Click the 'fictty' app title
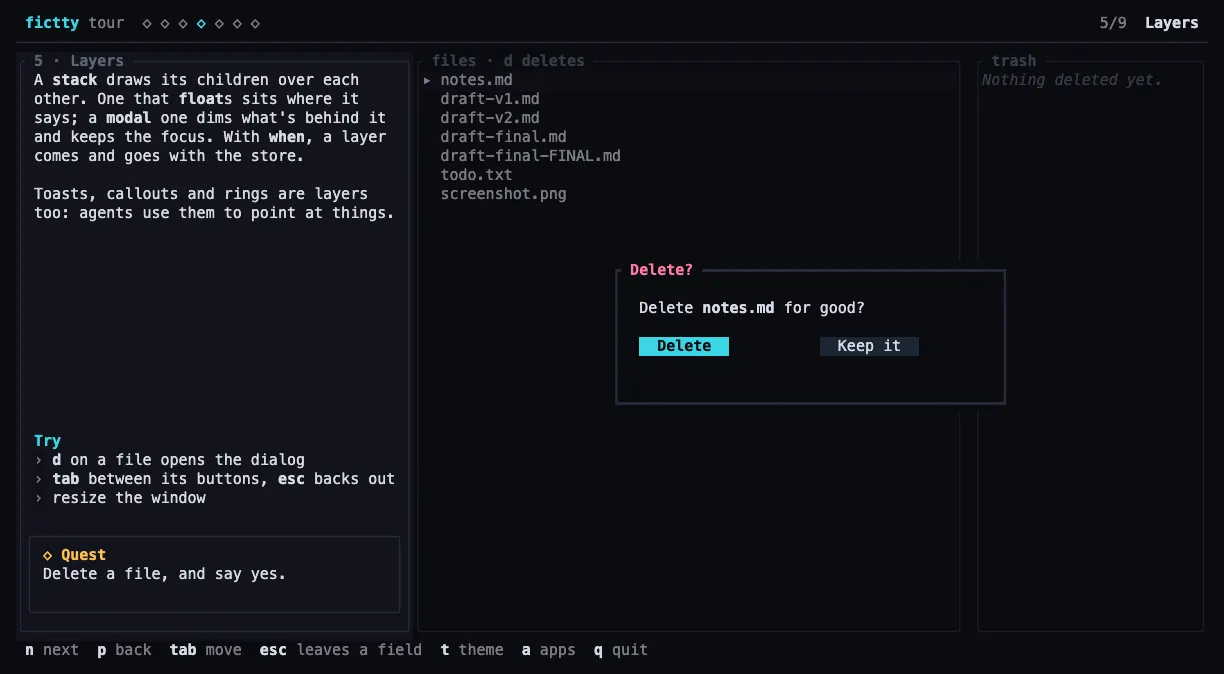This screenshot has height=674, width=1224. (52, 23)
